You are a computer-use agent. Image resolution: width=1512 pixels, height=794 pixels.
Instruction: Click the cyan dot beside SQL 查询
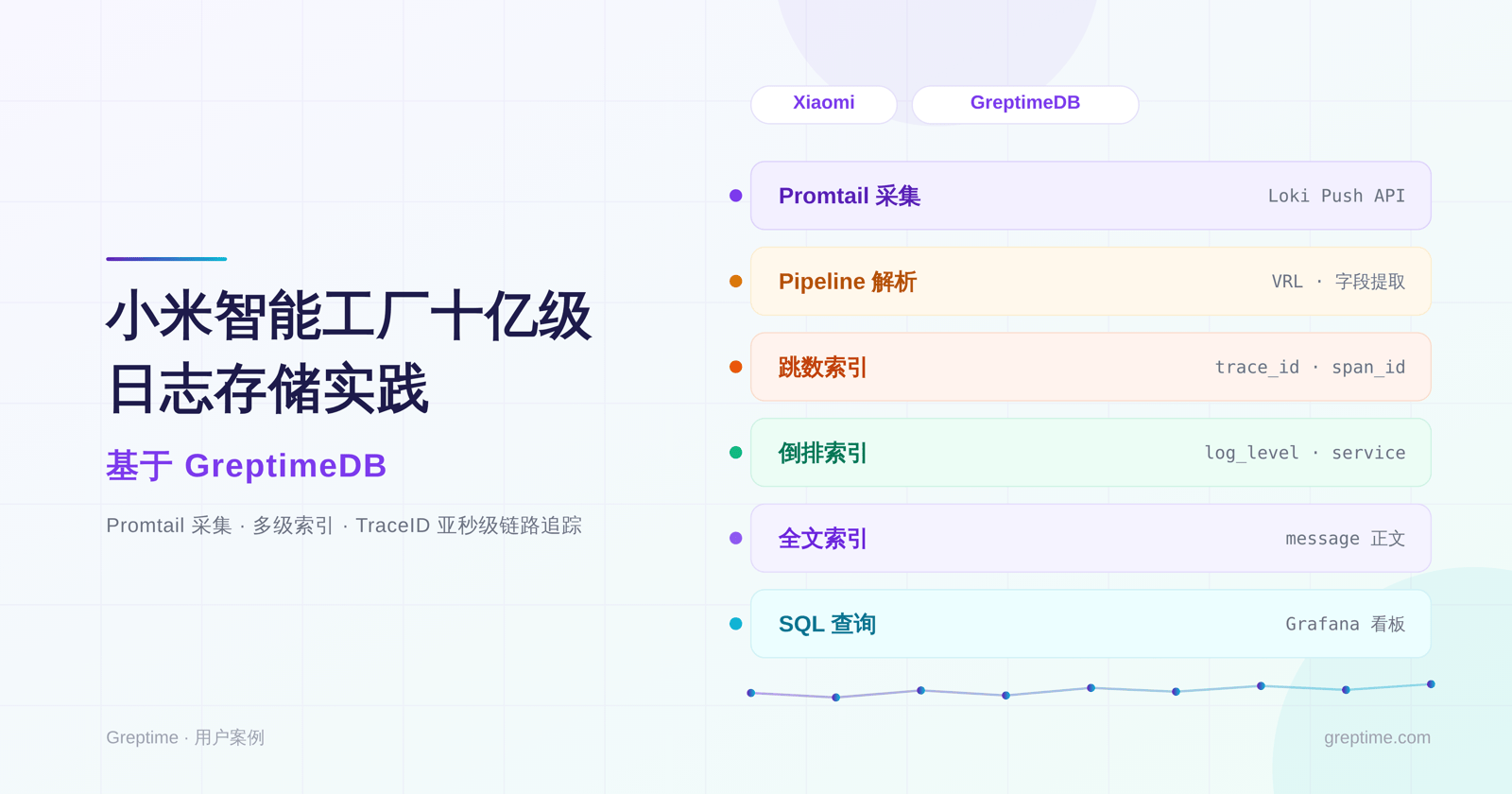point(736,624)
